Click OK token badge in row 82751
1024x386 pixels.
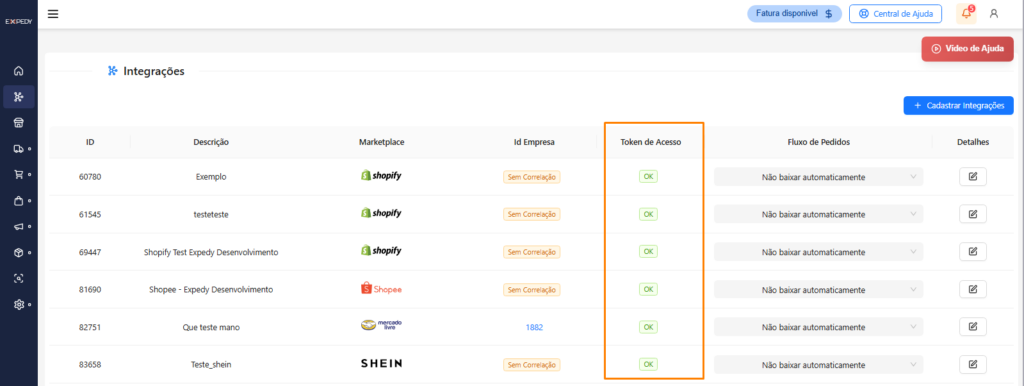point(648,327)
